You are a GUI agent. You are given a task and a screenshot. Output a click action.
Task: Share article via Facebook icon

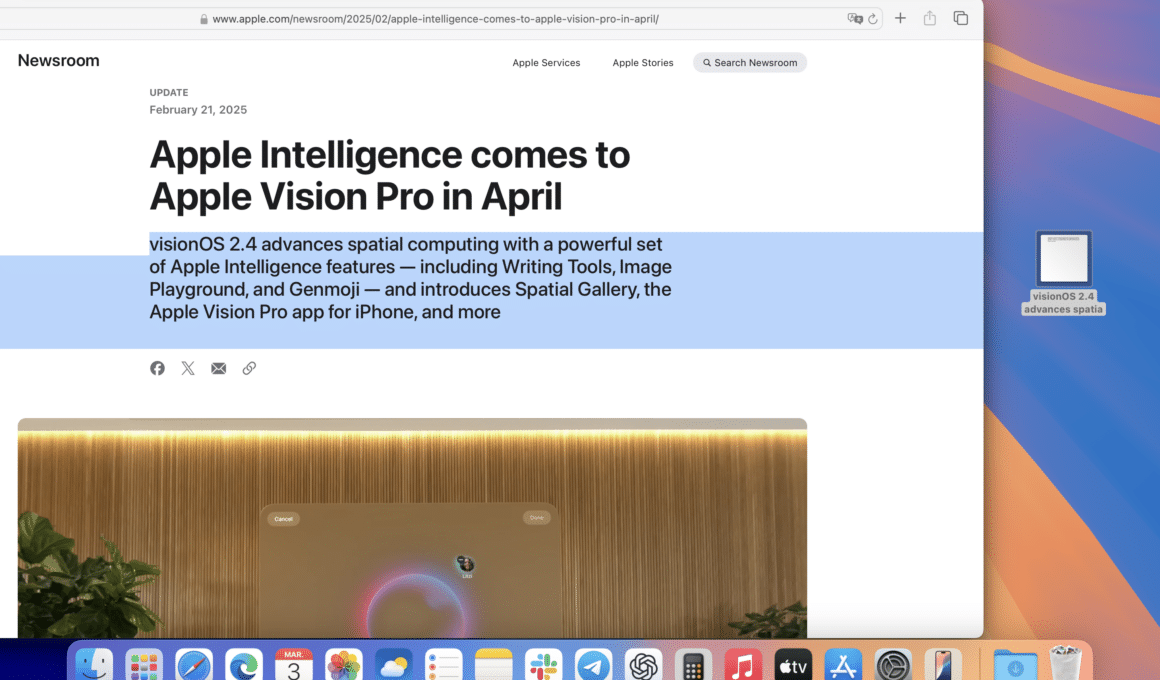[158, 368]
